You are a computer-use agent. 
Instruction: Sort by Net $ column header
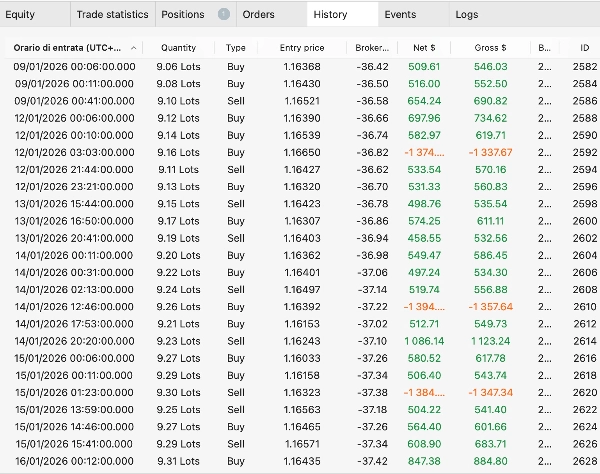pos(424,48)
